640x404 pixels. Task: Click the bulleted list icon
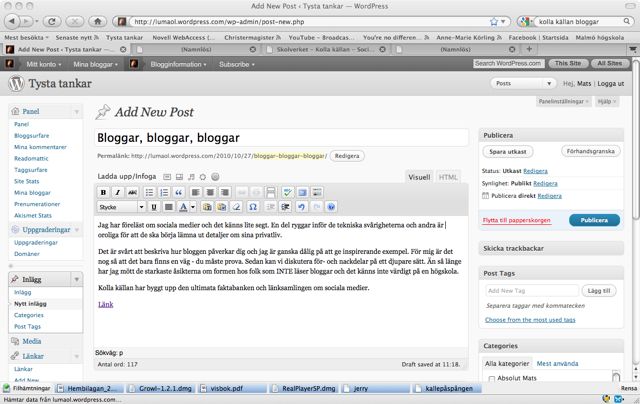click(150, 192)
